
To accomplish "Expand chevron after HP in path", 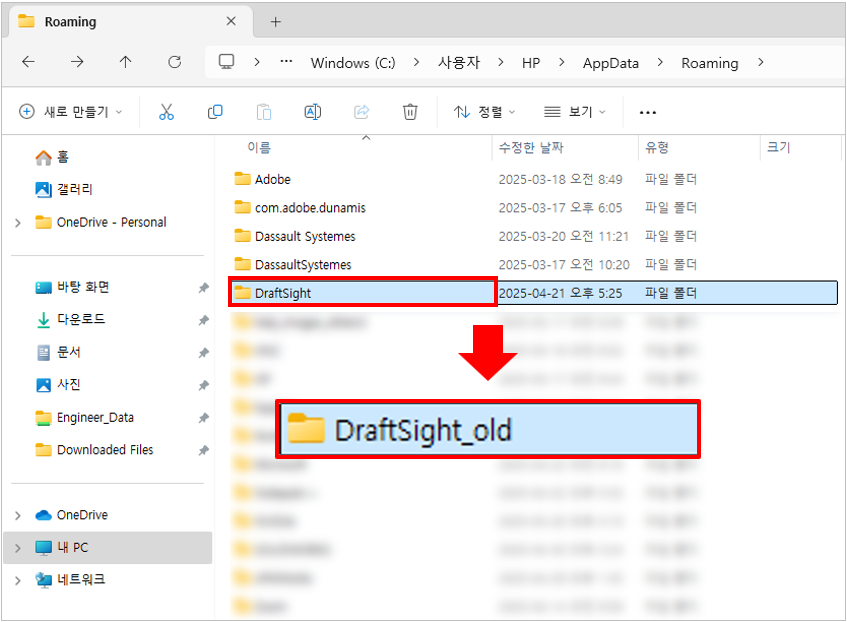I will tap(562, 63).
